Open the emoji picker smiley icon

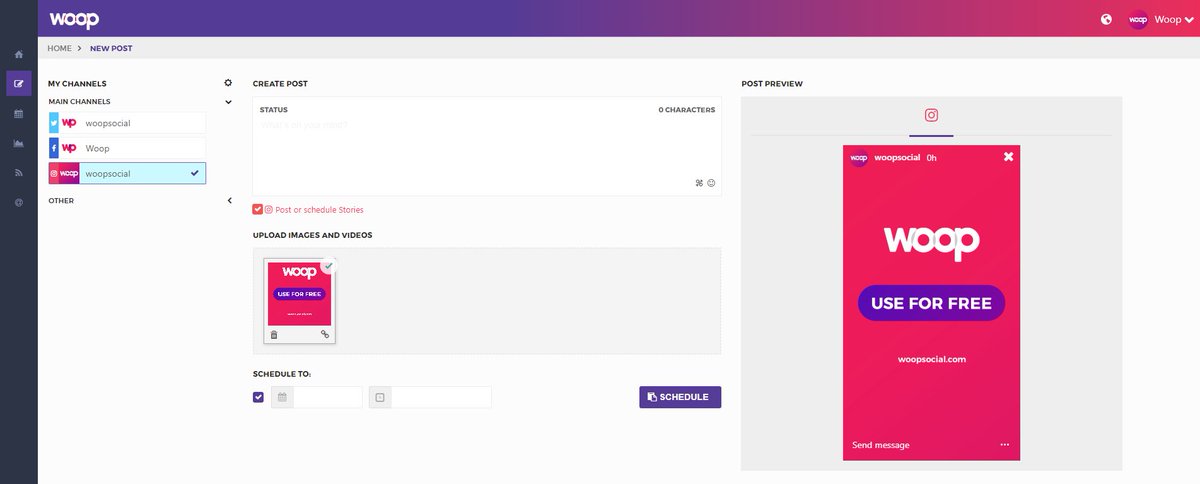[711, 183]
